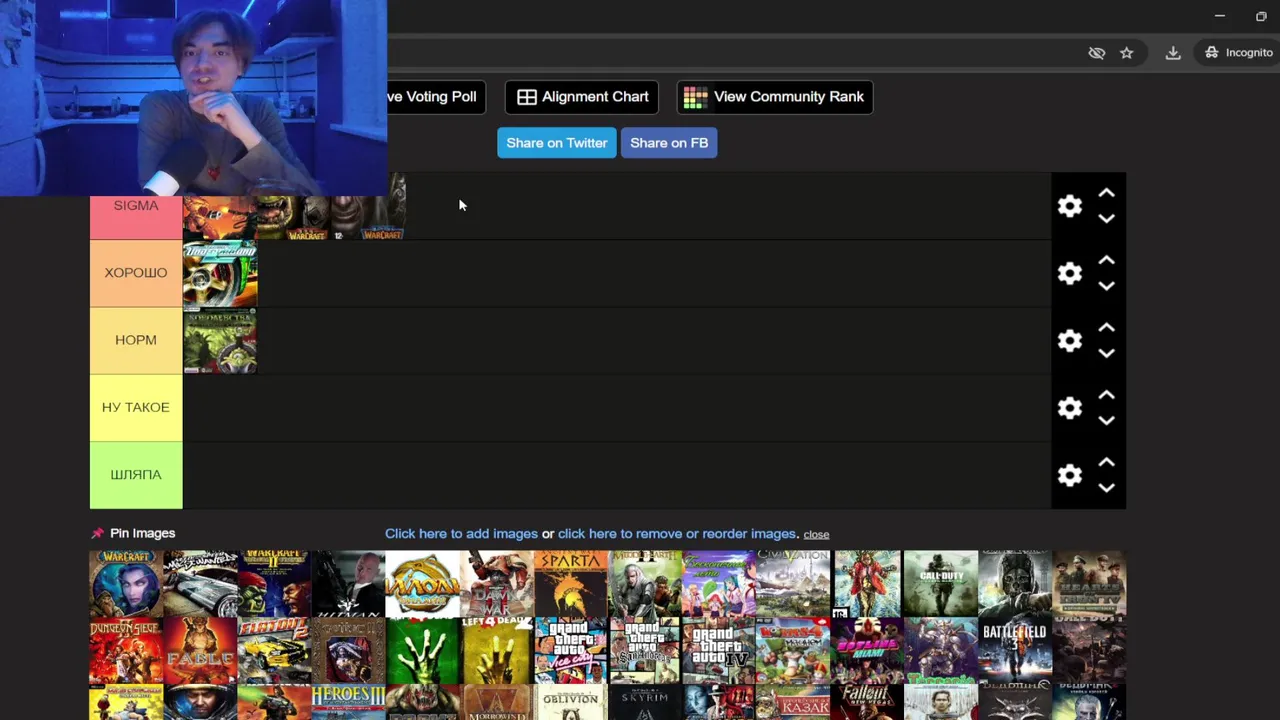Select Hearts of Iron IV cover
The image size is (1280, 720).
tap(1088, 583)
